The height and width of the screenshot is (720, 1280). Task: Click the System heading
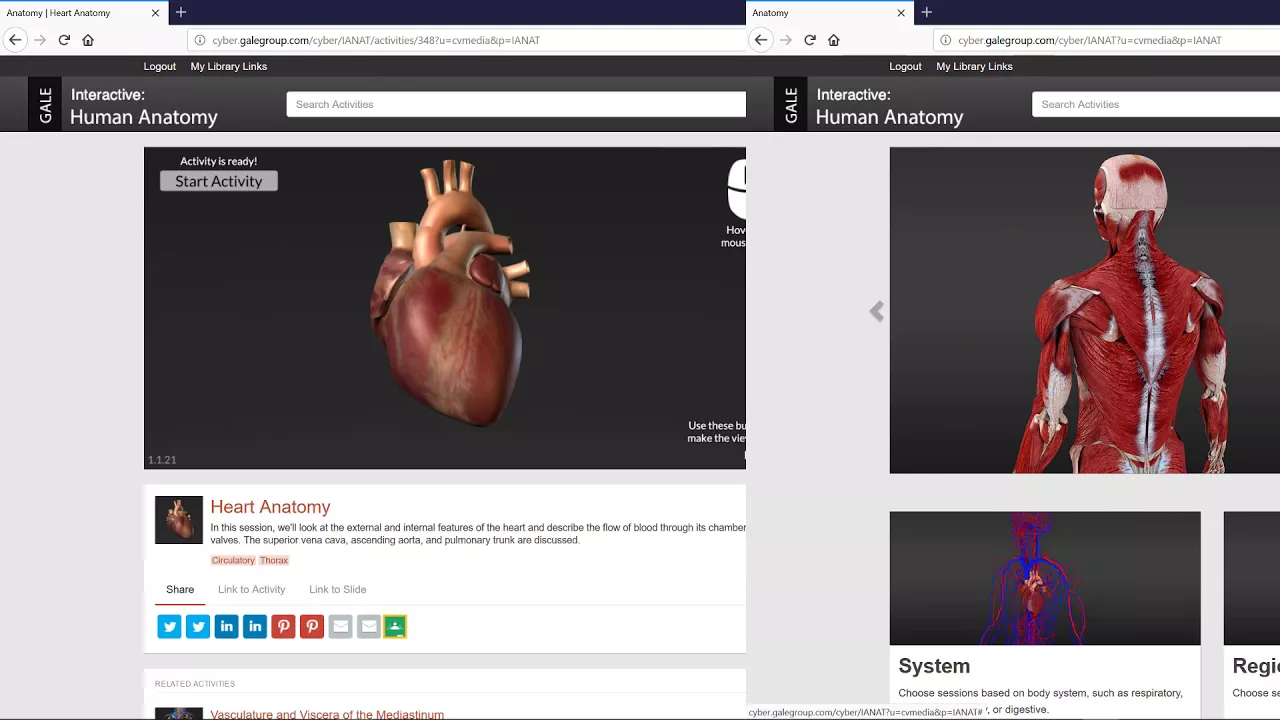click(x=934, y=666)
